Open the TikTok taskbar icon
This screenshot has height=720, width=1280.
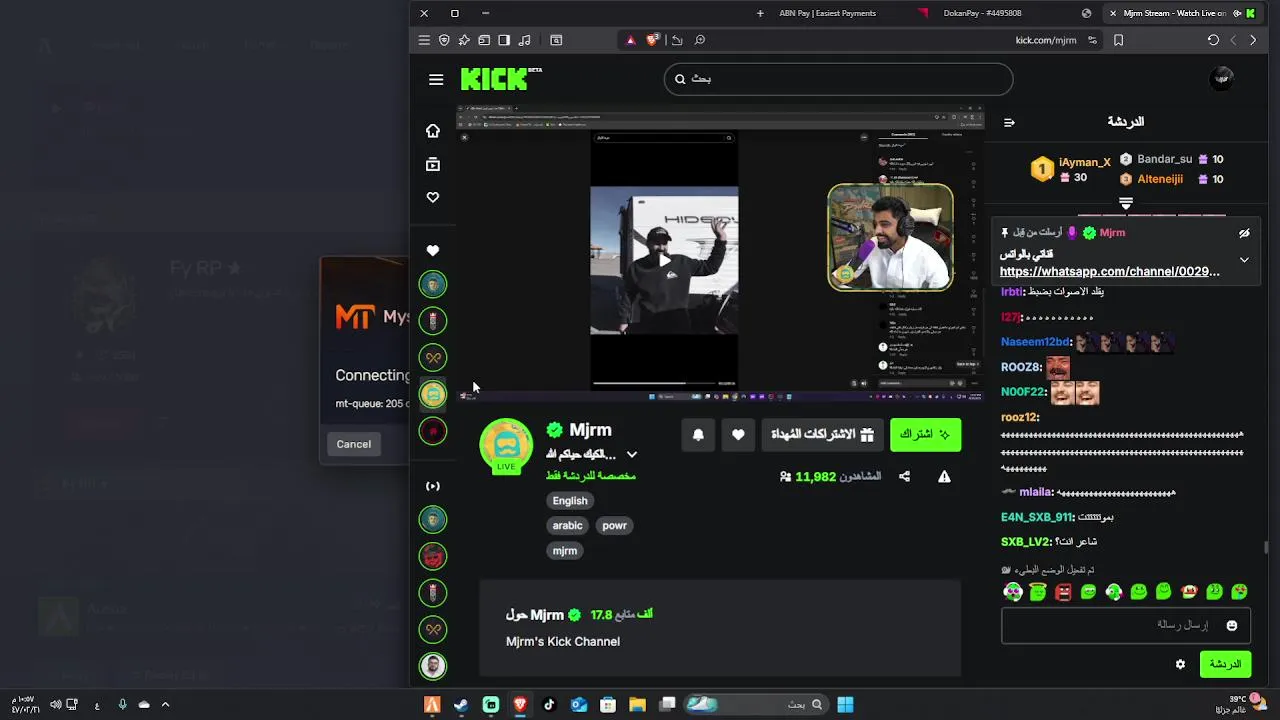[x=549, y=705]
